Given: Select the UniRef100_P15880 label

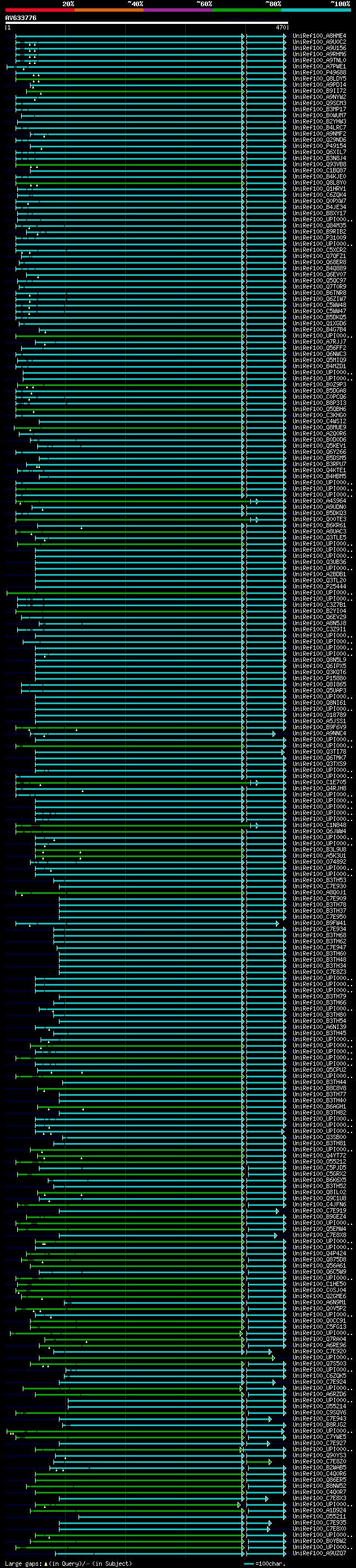Looking at the screenshot, I should pos(319,678).
